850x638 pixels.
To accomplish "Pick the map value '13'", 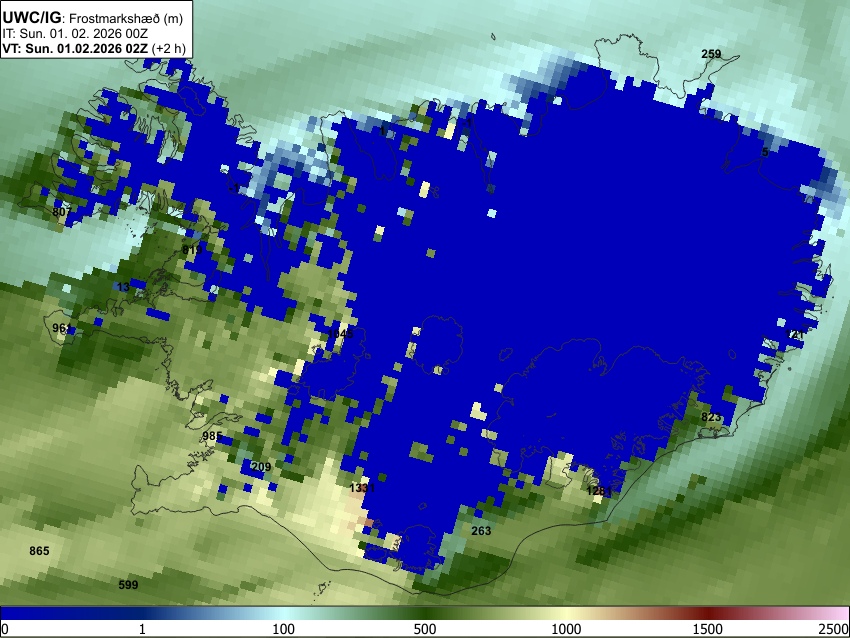I will (123, 287).
